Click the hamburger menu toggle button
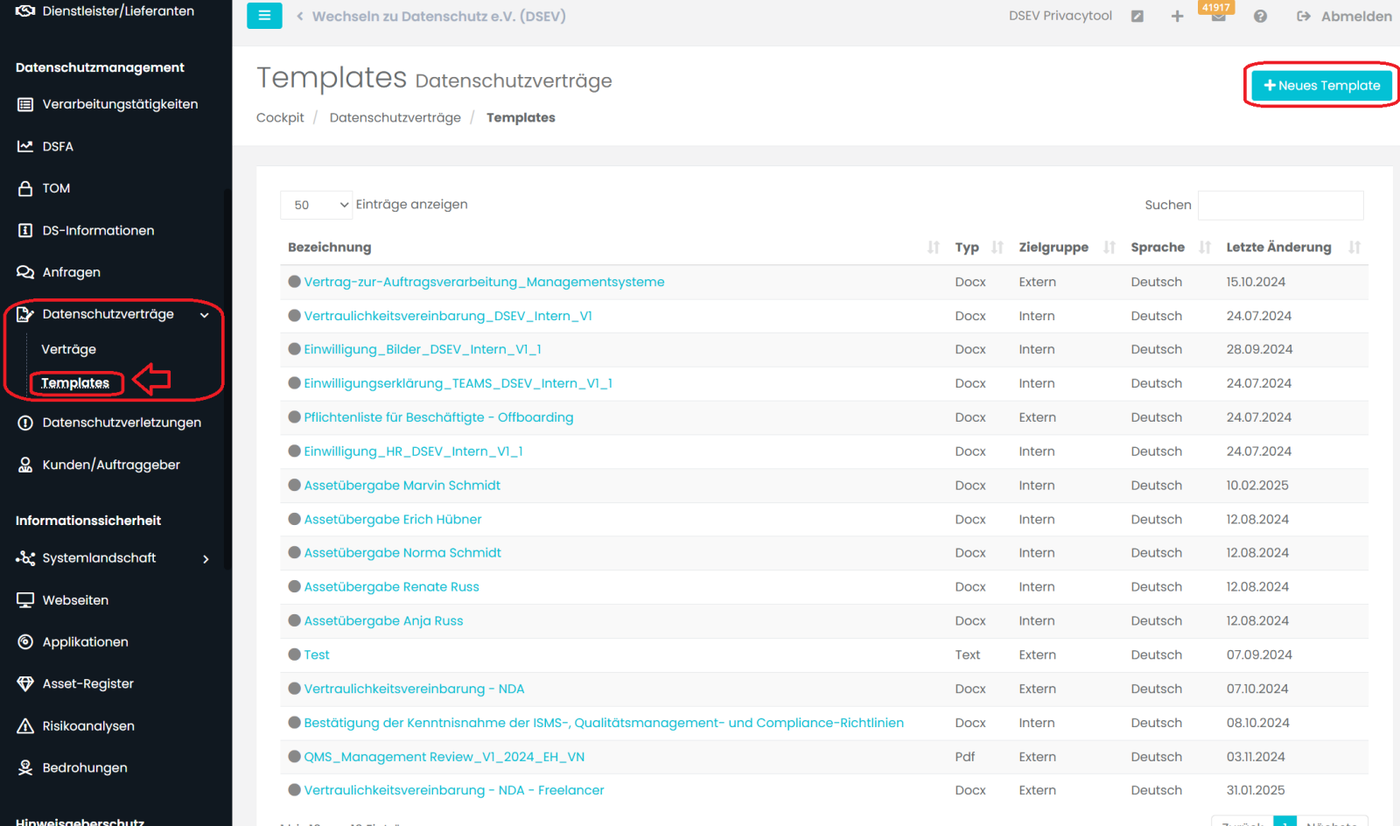Screen dimensions: 1400x826 [264, 16]
